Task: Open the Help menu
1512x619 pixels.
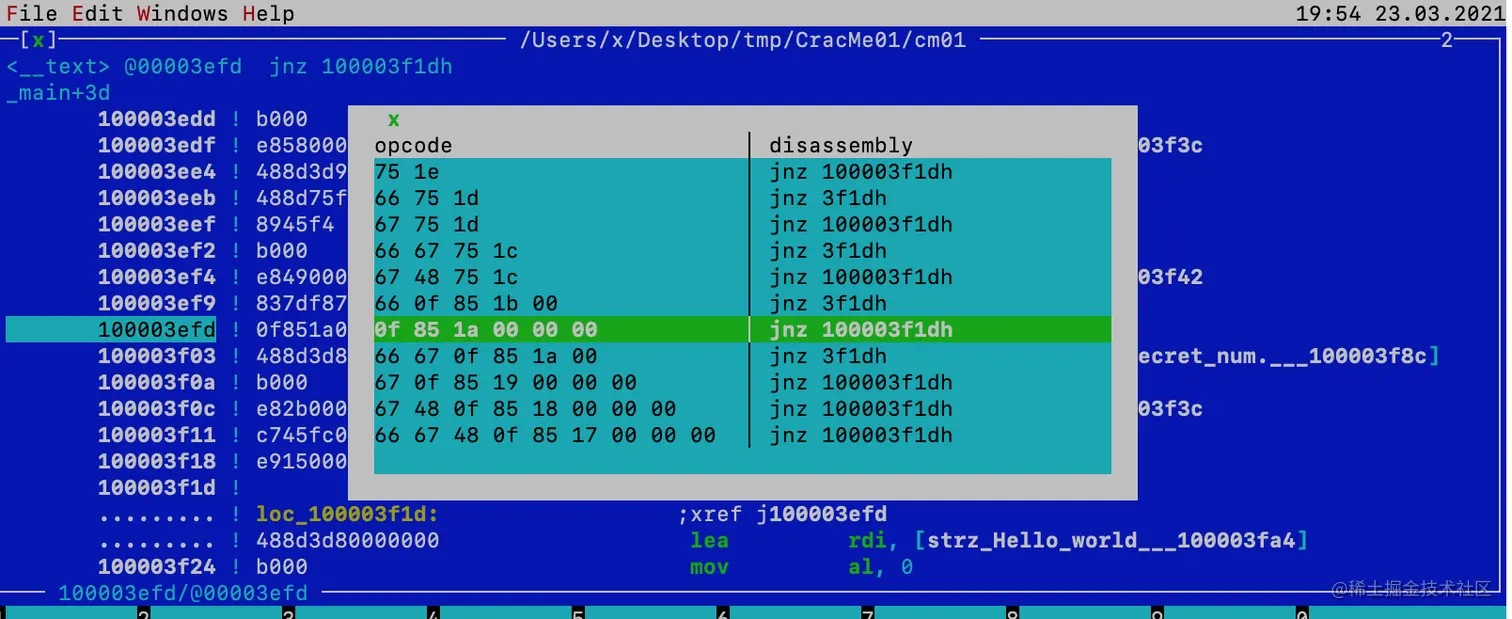Action: click(268, 13)
